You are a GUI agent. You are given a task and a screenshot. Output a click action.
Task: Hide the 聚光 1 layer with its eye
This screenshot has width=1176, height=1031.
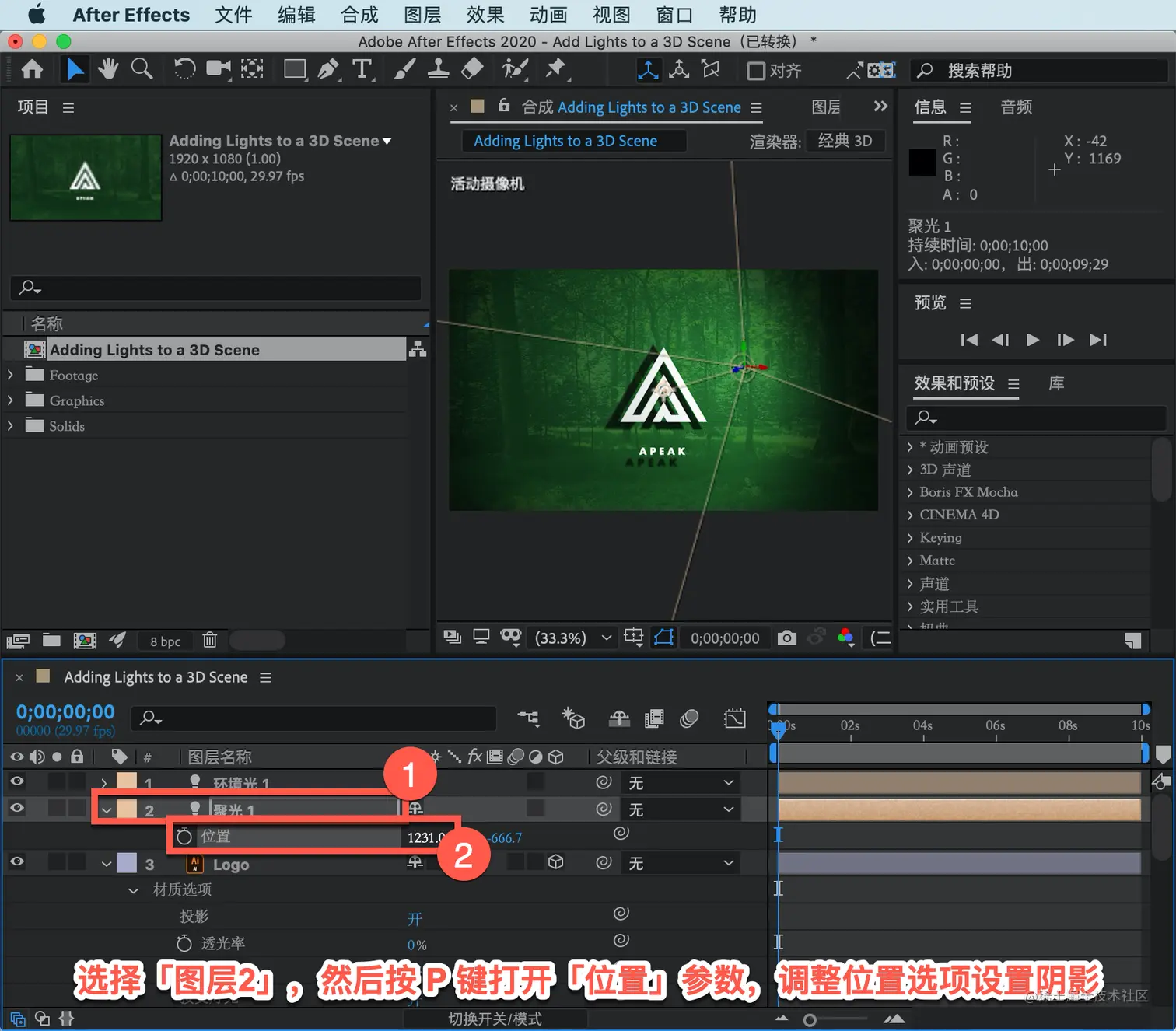[16, 809]
